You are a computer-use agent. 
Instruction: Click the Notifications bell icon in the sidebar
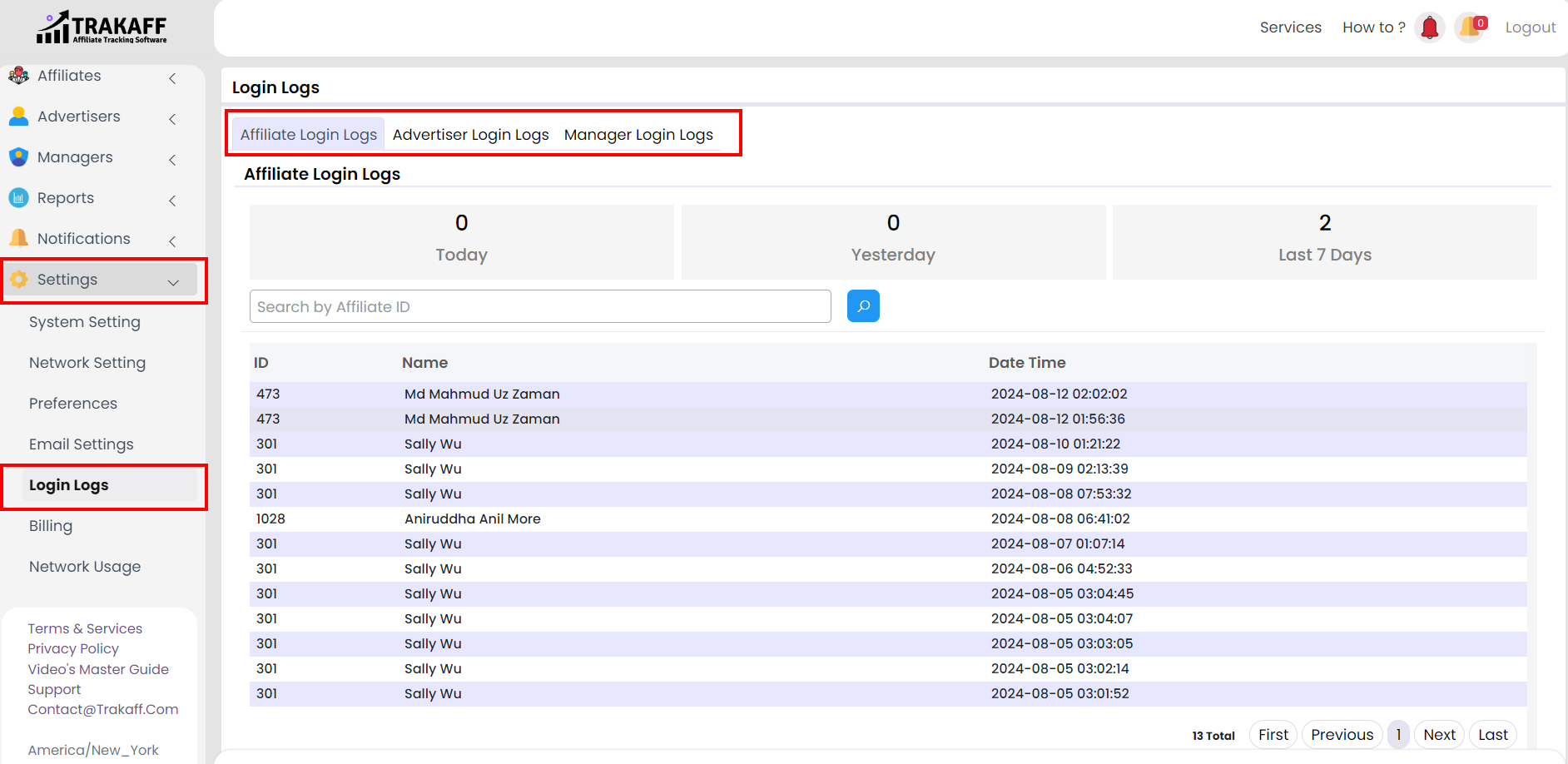[18, 238]
